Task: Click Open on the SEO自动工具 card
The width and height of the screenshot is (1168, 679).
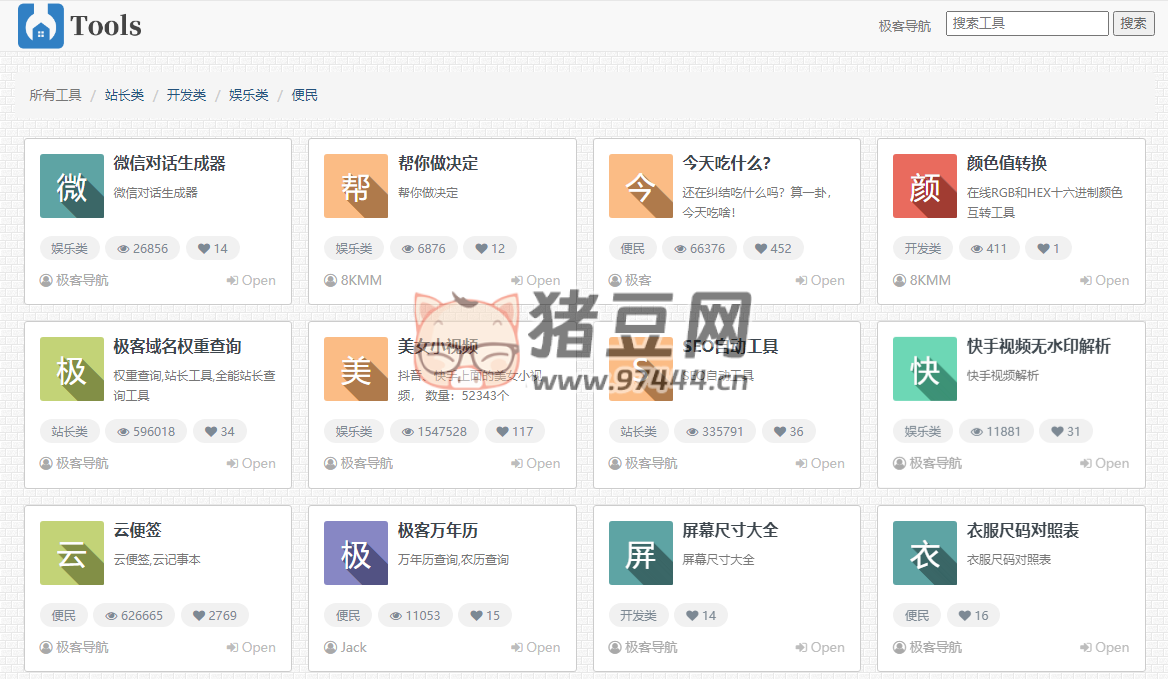Action: (x=819, y=463)
